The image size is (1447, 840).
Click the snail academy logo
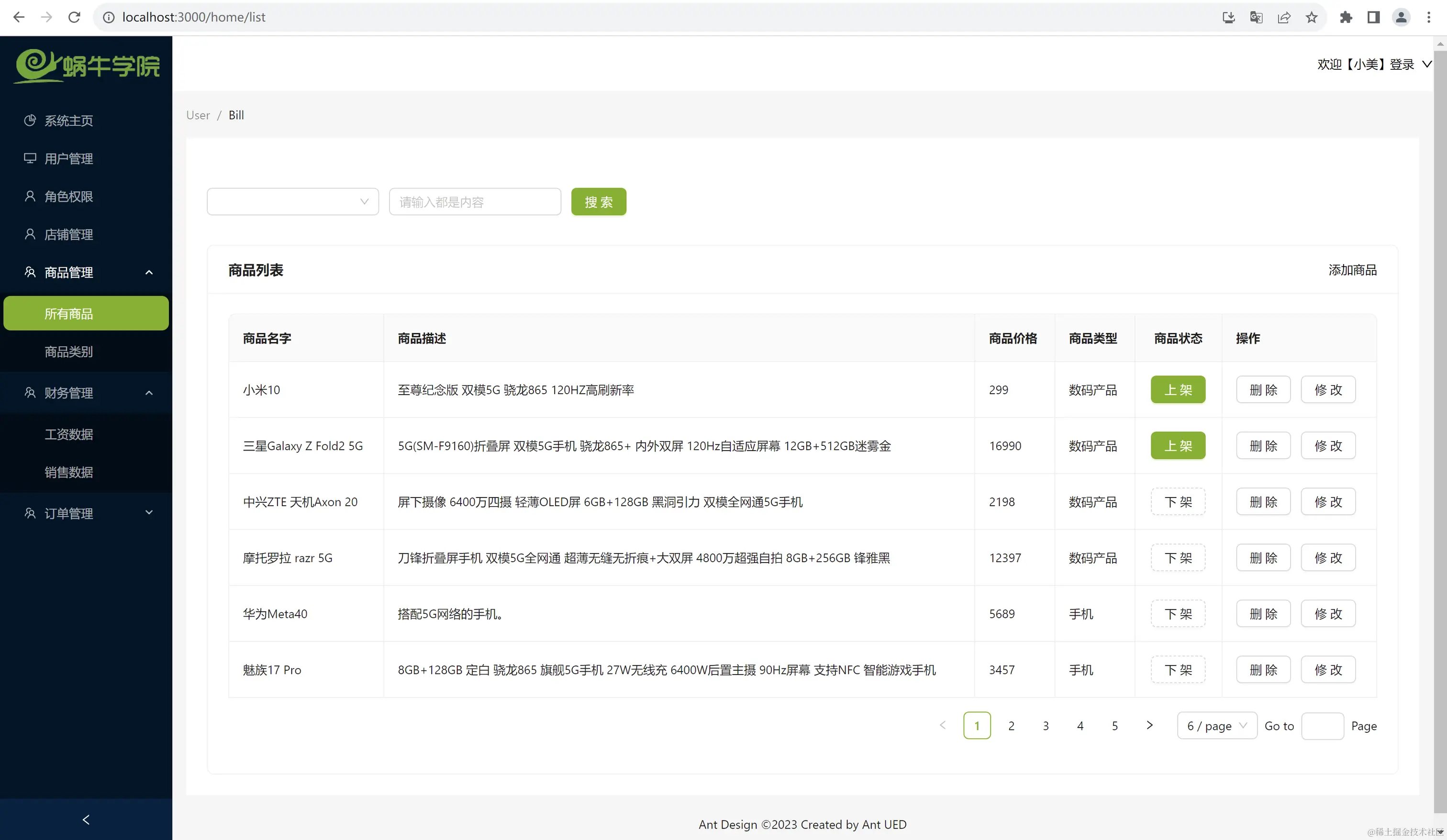87,66
